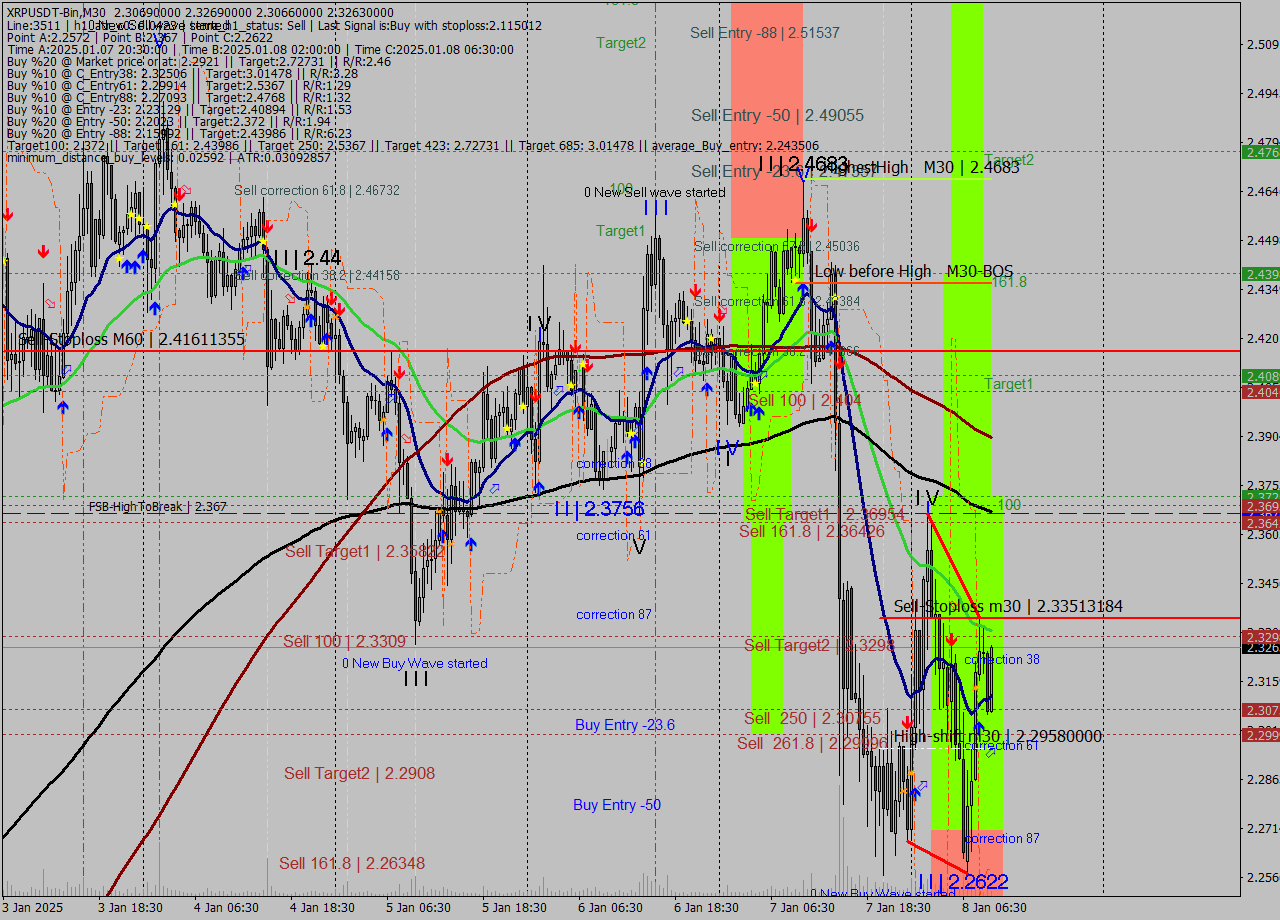
Task: Click the Buy %10 @ C_Entry38: 2.32506 line
Action: tap(182, 73)
